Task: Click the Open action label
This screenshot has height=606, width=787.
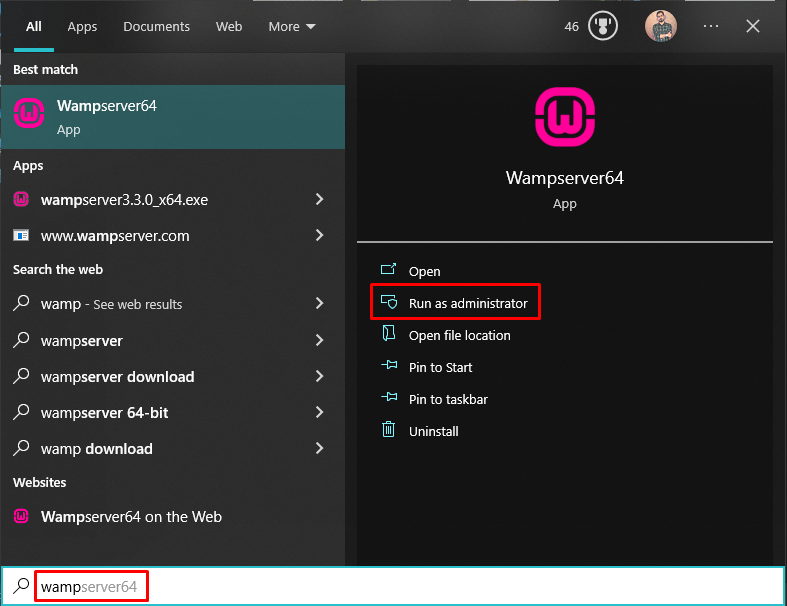Action: tap(425, 272)
